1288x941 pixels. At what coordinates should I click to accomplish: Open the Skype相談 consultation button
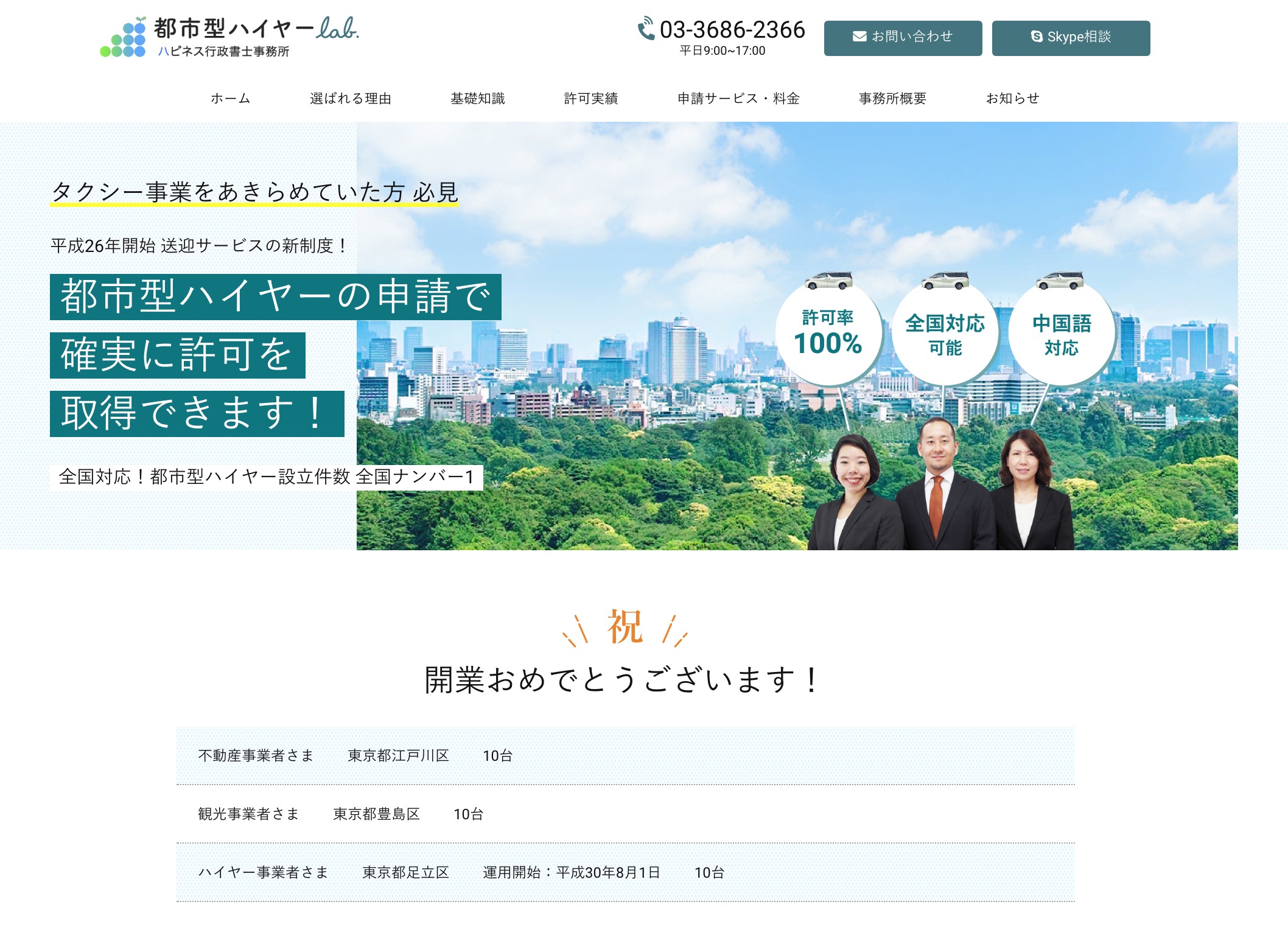pos(1071,37)
